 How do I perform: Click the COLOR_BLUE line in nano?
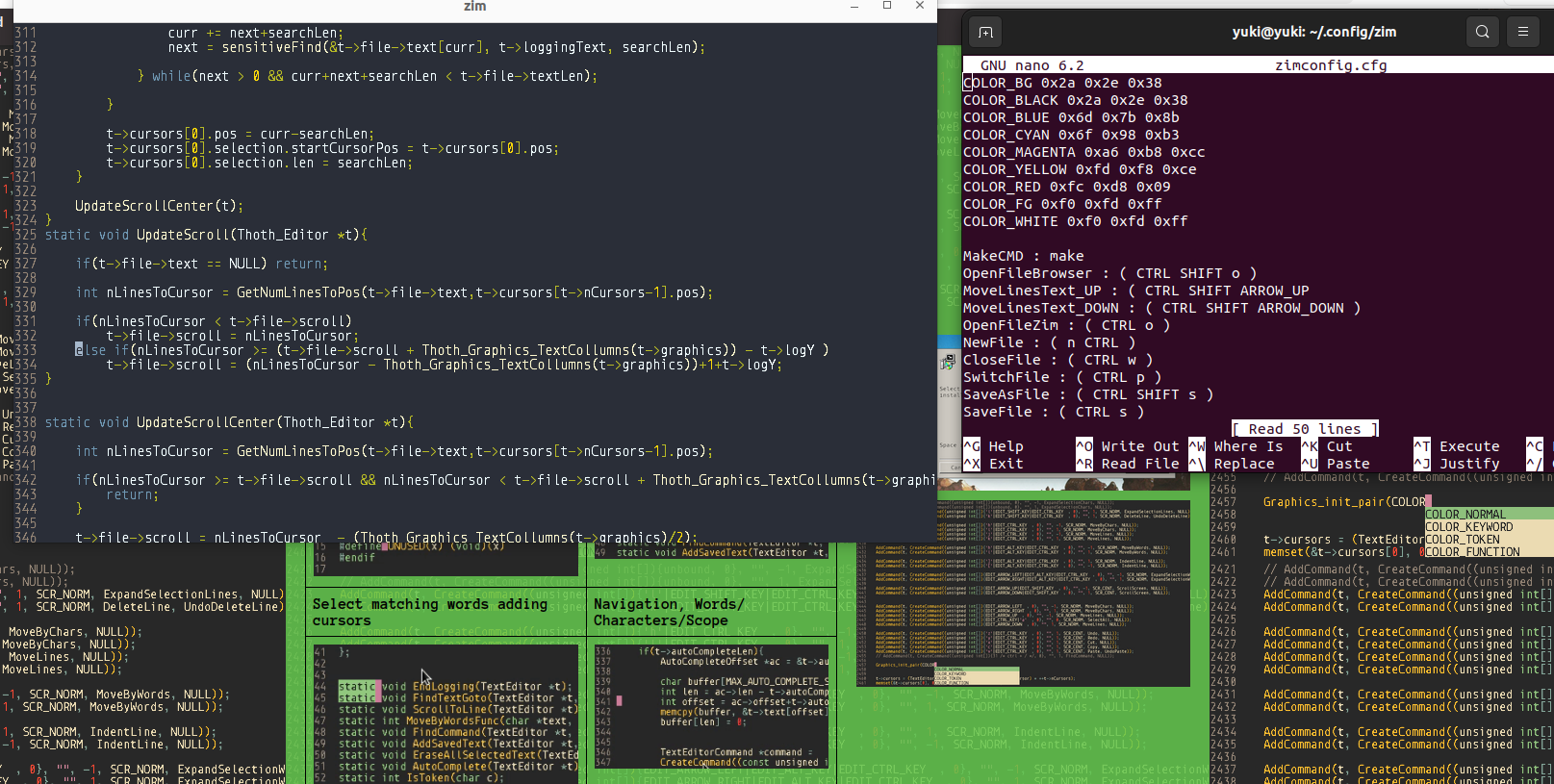[x=1071, y=117]
